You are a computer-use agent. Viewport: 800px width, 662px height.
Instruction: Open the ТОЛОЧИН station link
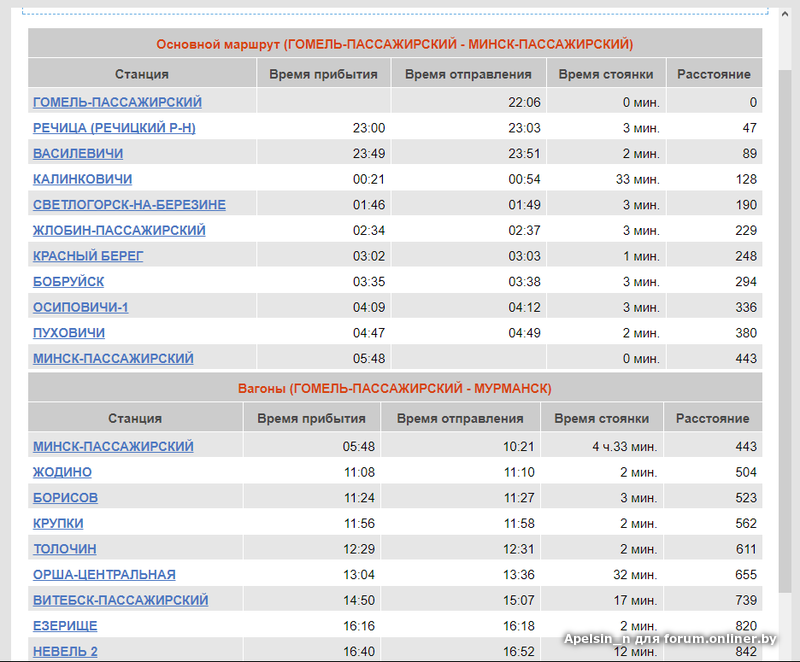(x=65, y=549)
